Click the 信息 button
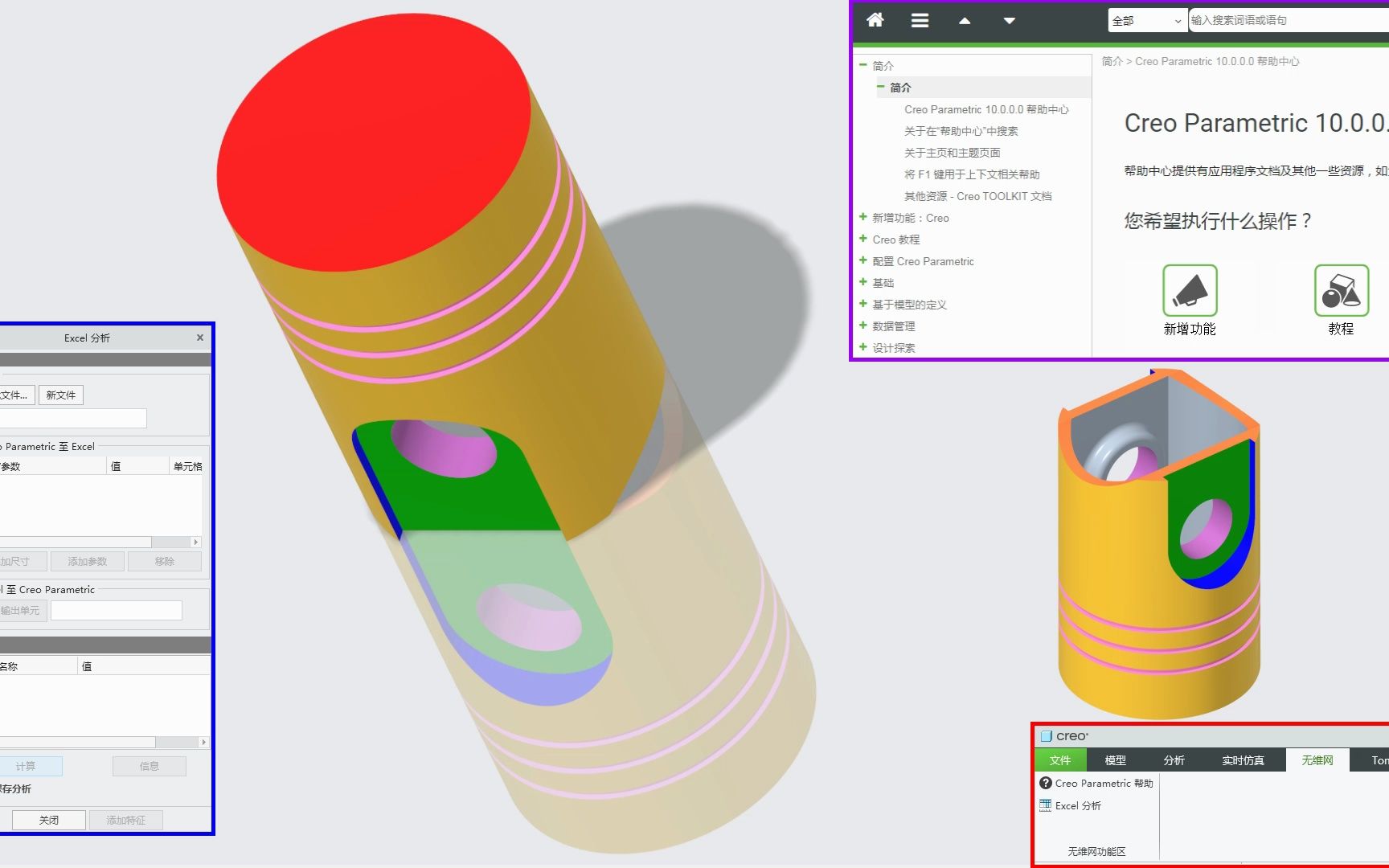 coord(150,766)
